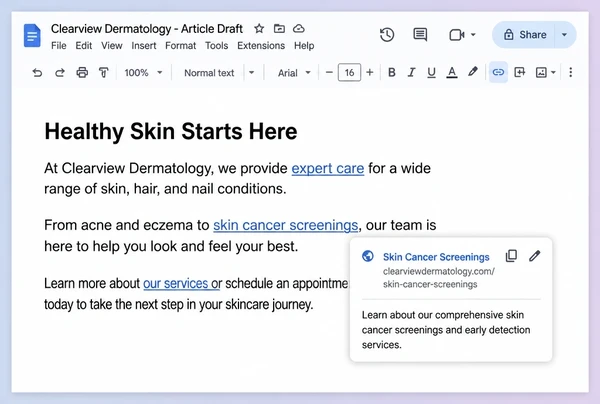Check the cloud save status icon
Image resolution: width=600 pixels, height=404 pixels.
[x=299, y=29]
